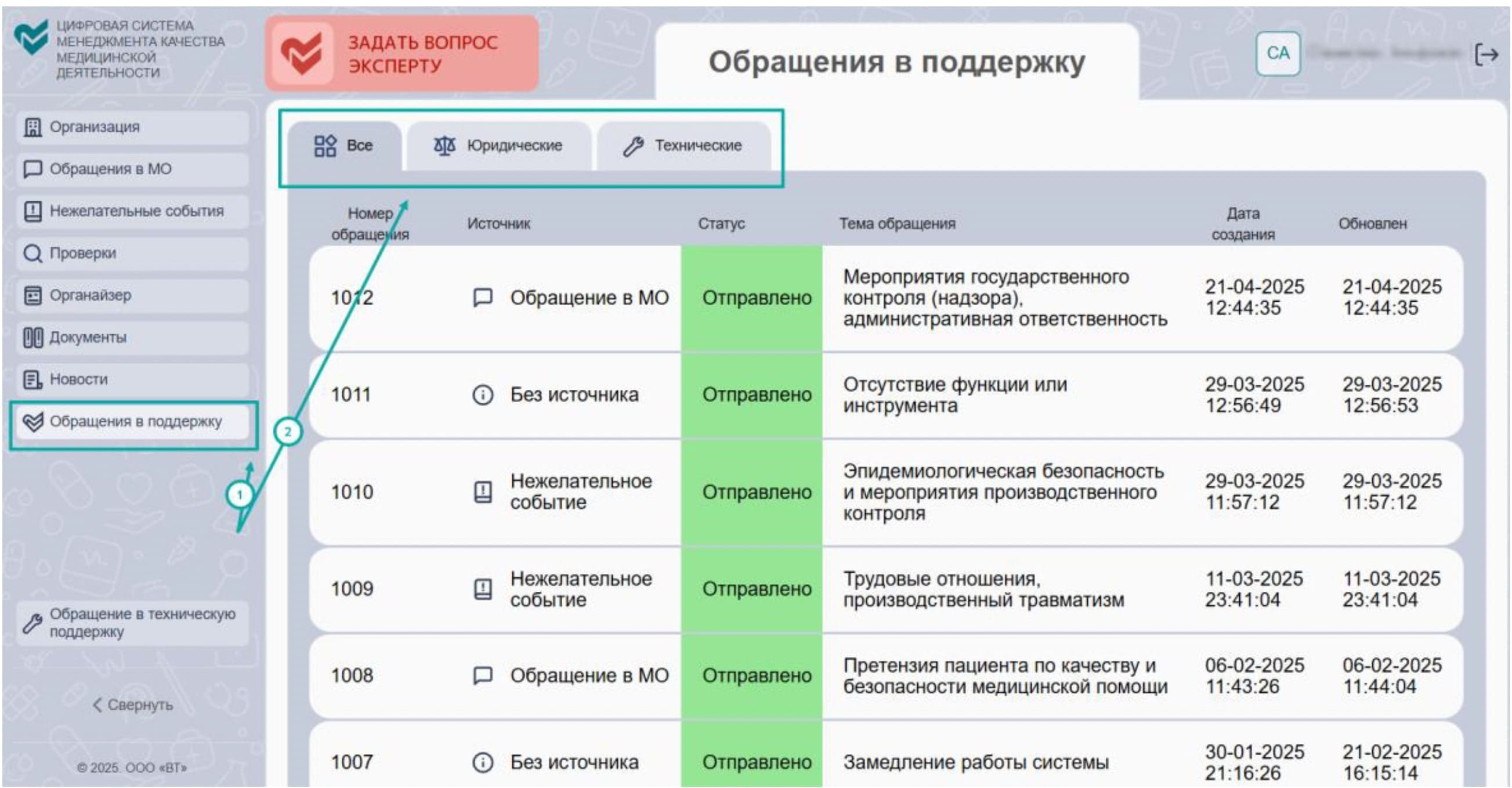Screen dimensions: 1512x788
Task: Open request number 1009
Action: point(352,589)
